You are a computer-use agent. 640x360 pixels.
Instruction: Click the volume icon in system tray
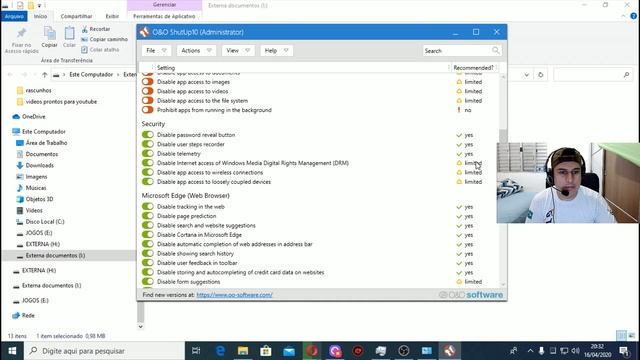click(x=576, y=351)
